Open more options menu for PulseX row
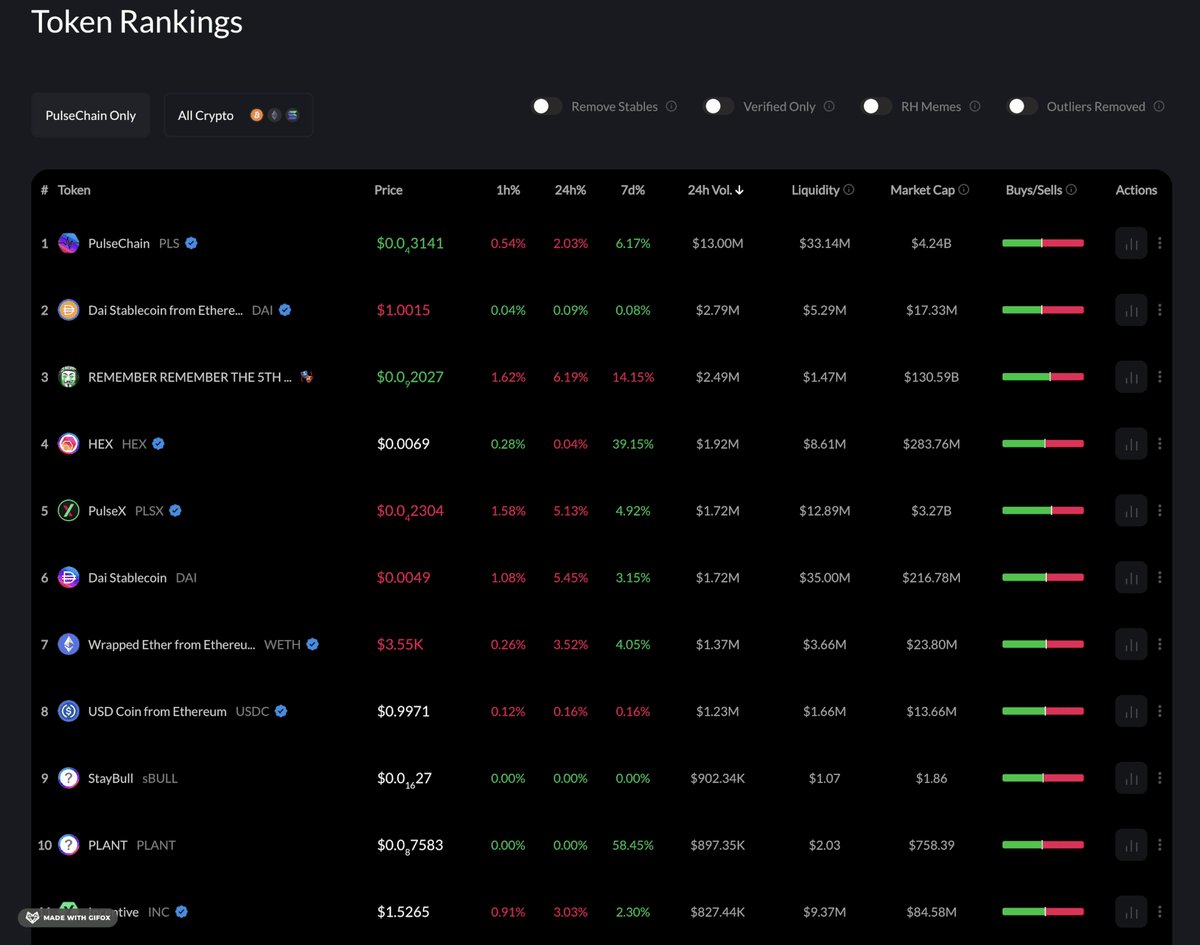The height and width of the screenshot is (945, 1200). [x=1160, y=511]
